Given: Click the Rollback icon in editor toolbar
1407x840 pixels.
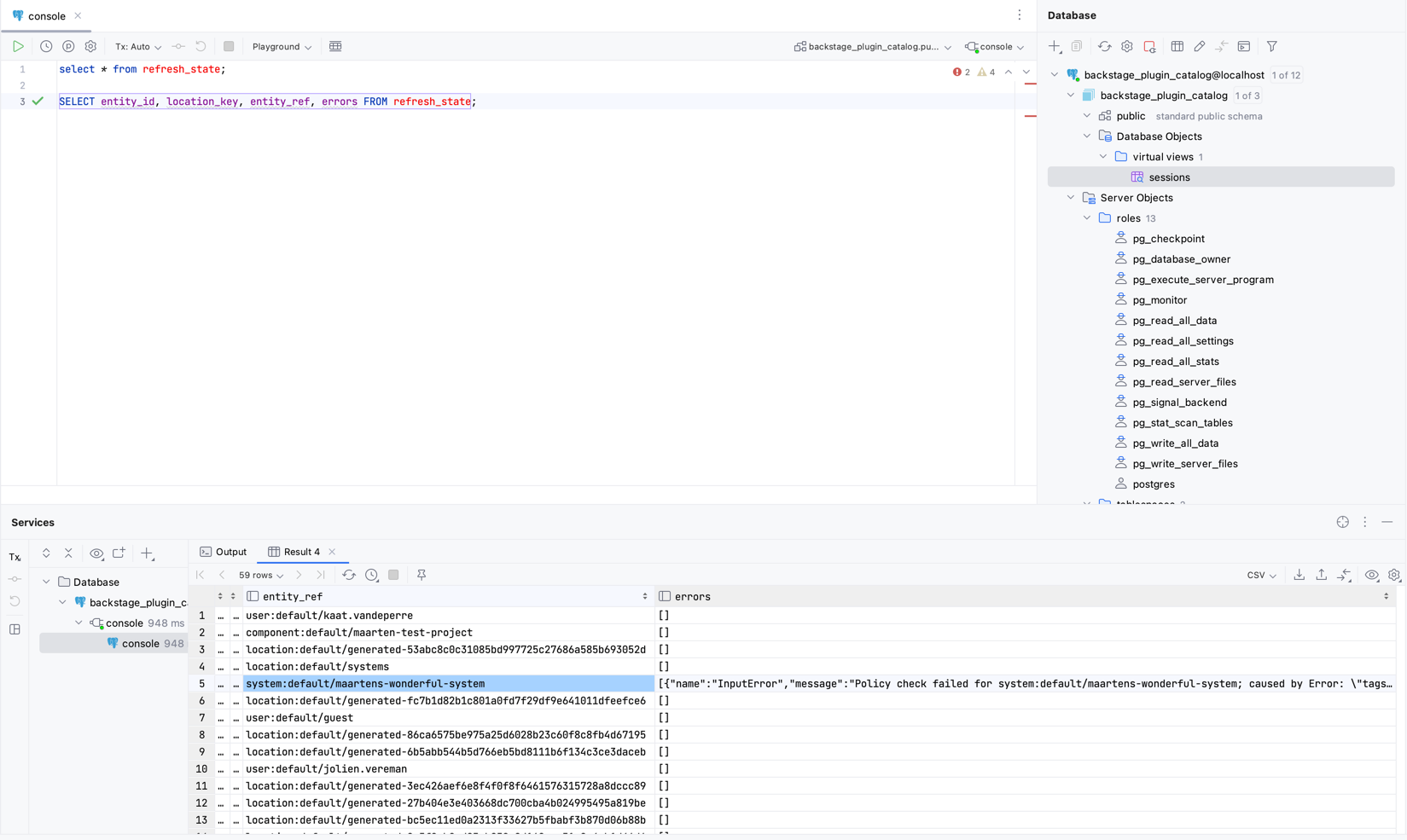Looking at the screenshot, I should coord(201,47).
